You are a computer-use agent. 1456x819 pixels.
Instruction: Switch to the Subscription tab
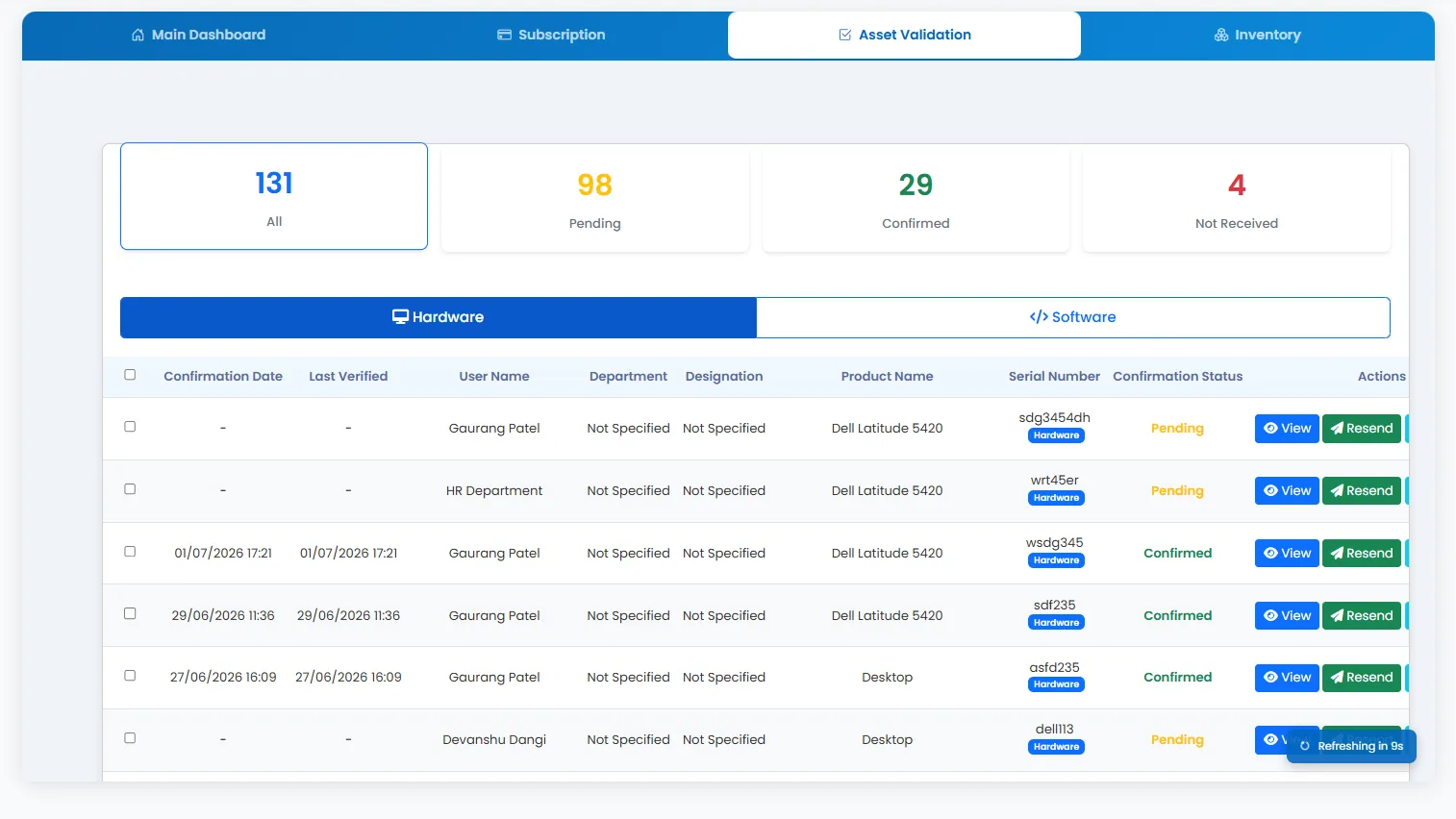(551, 35)
